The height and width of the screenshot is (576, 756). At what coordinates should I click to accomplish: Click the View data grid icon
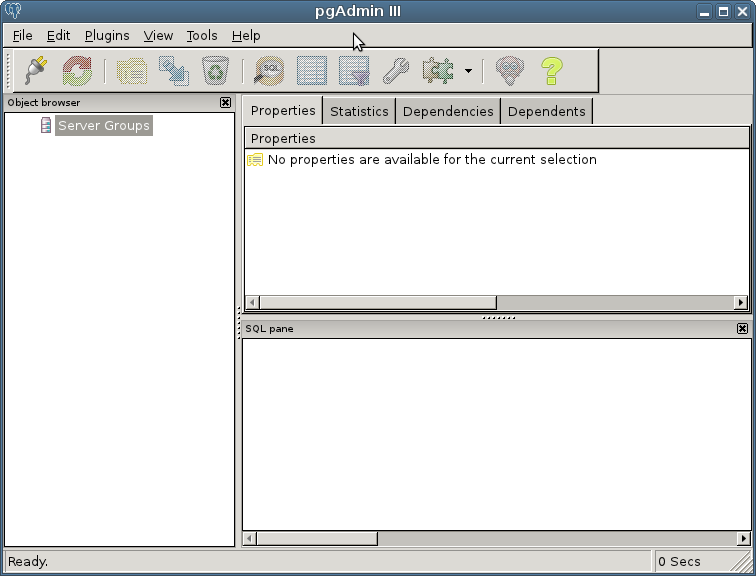312,71
